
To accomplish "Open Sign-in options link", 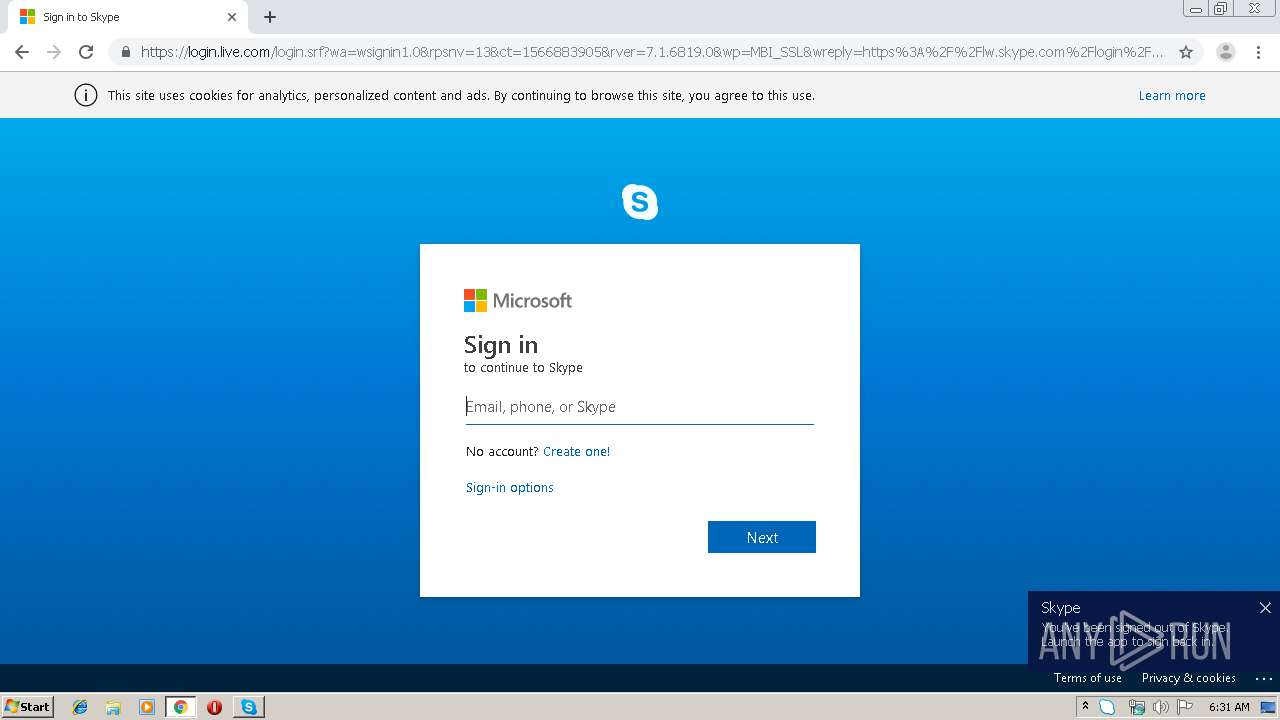I will pyautogui.click(x=510, y=488).
